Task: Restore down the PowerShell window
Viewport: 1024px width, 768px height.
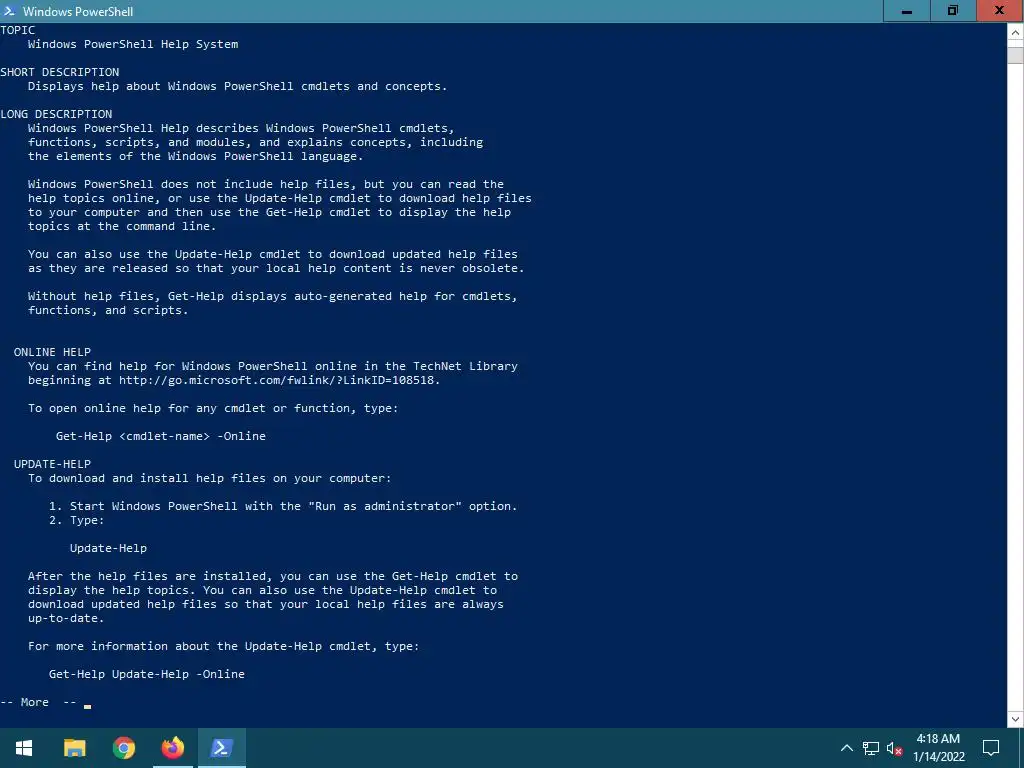Action: [953, 11]
